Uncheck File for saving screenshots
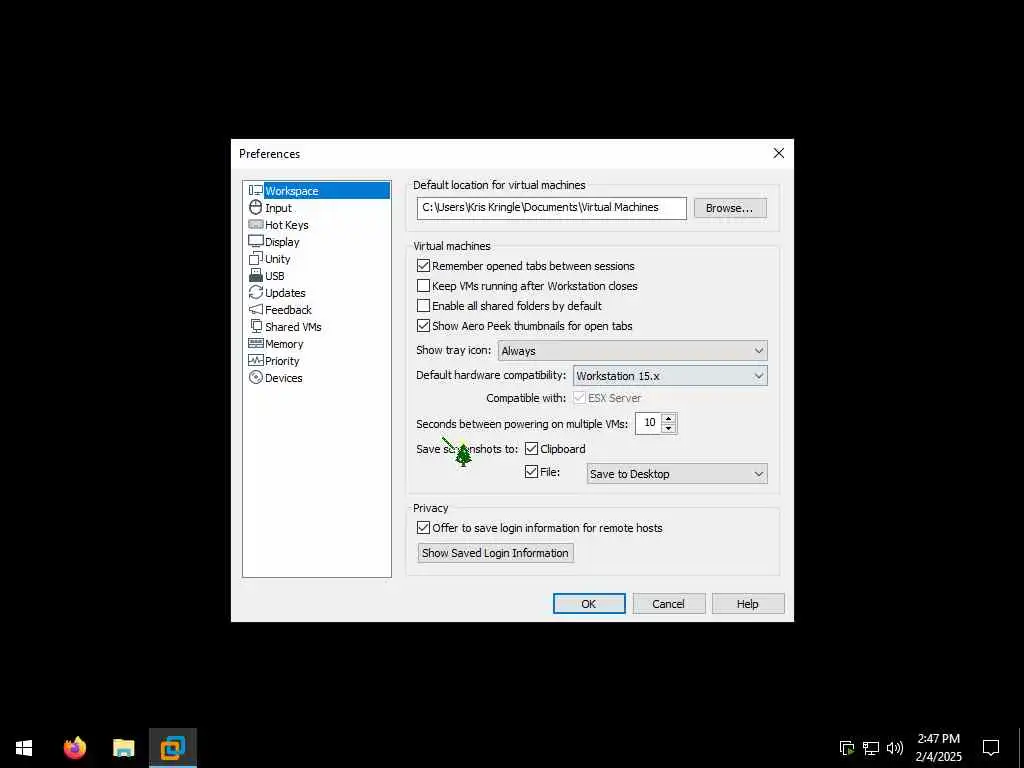1024x768 pixels. [532, 472]
